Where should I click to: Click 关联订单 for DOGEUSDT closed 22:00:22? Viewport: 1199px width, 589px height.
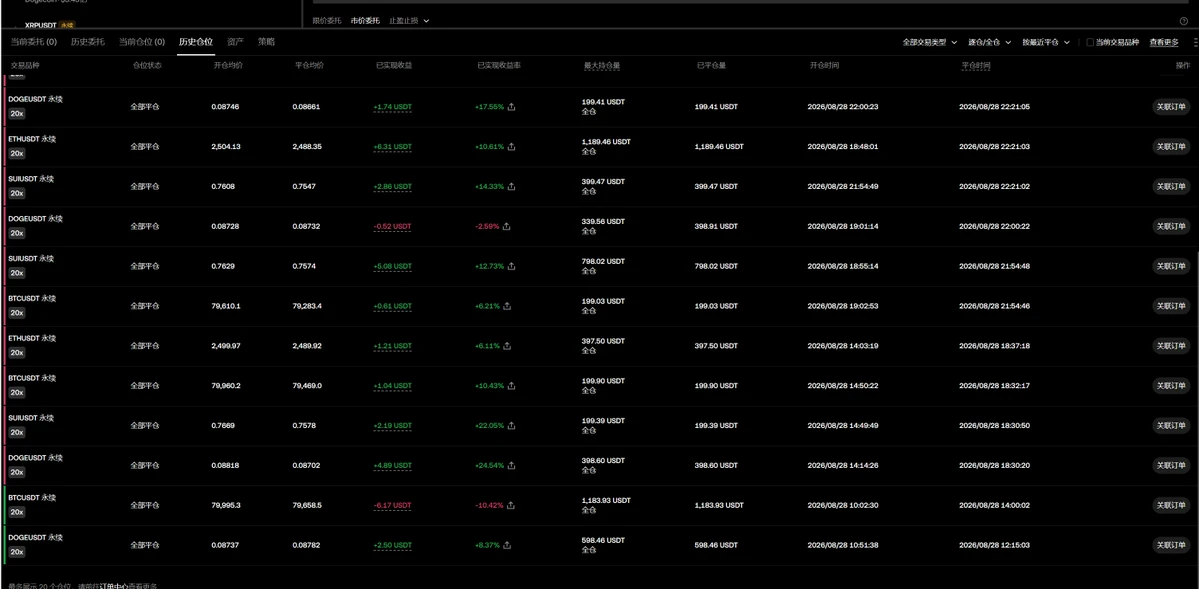coord(1171,226)
